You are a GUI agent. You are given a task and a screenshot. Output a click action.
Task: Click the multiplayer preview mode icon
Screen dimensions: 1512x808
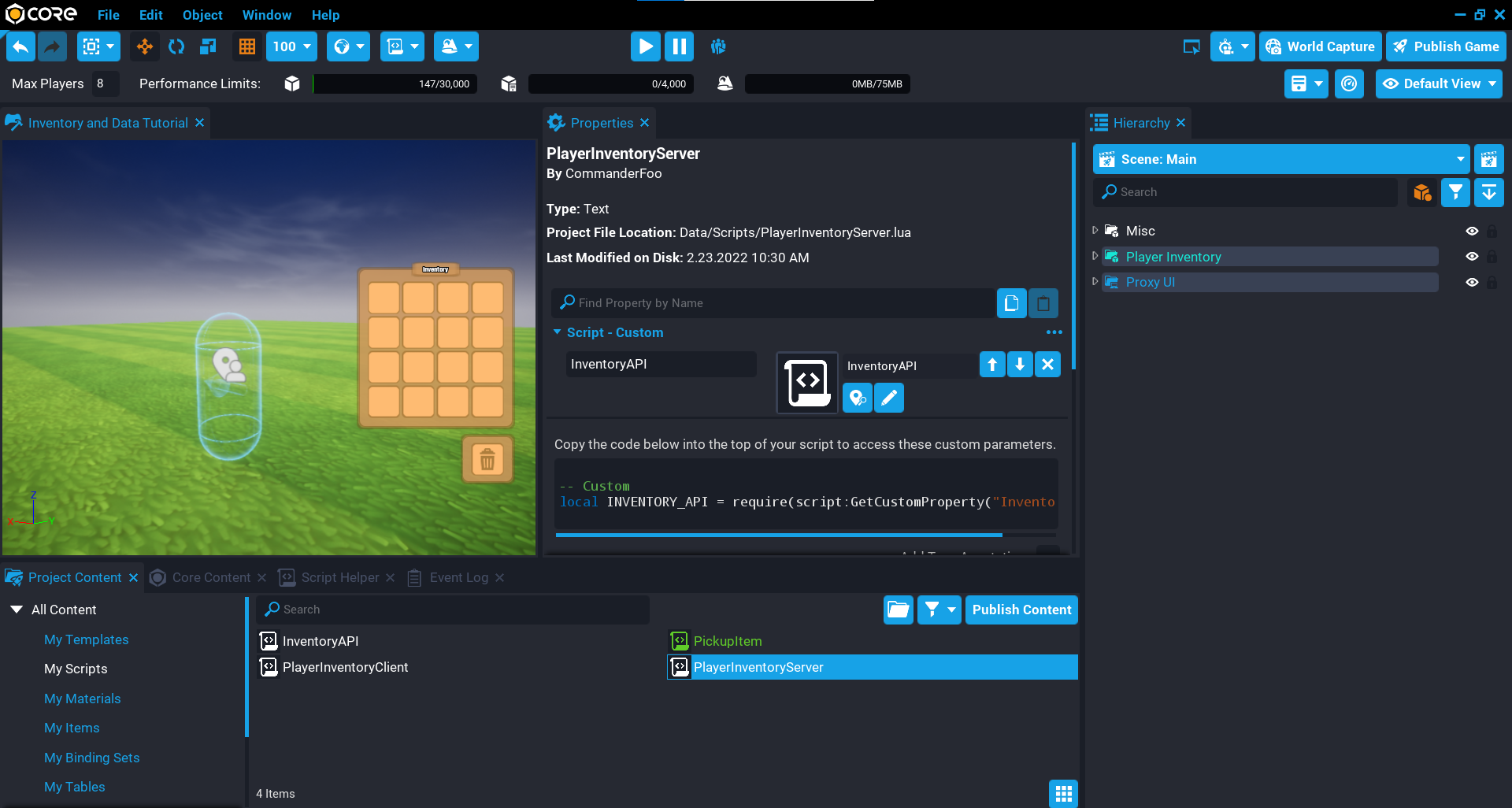(x=718, y=46)
